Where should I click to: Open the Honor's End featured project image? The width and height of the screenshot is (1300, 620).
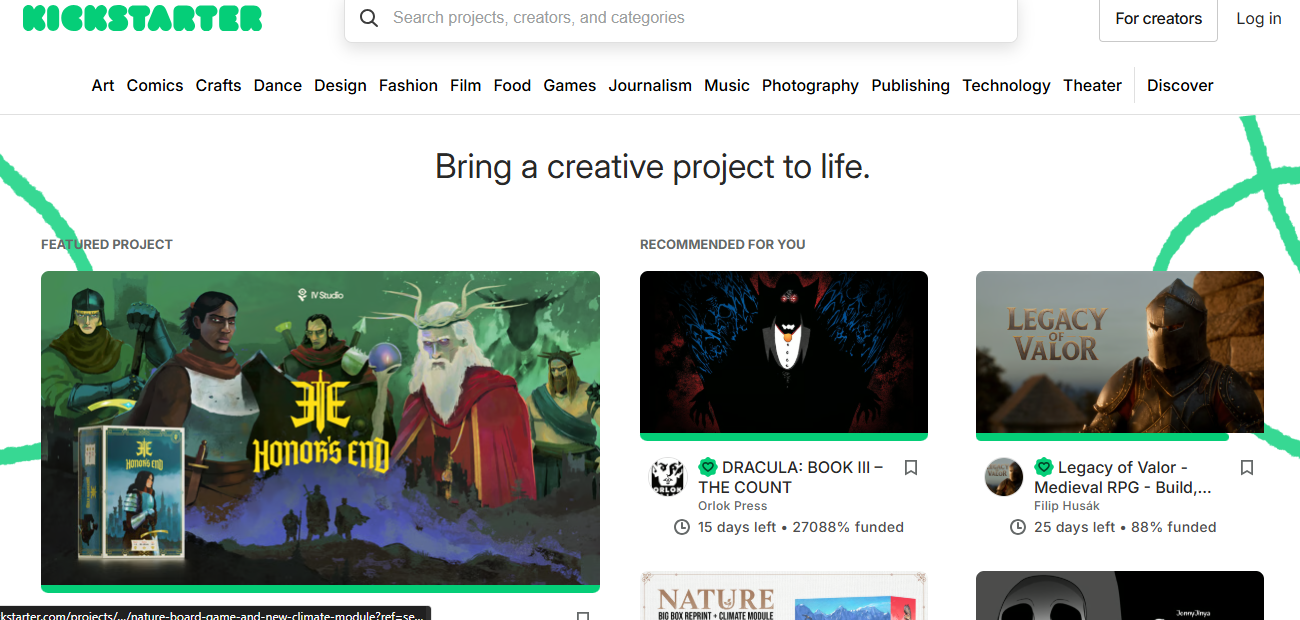click(320, 428)
